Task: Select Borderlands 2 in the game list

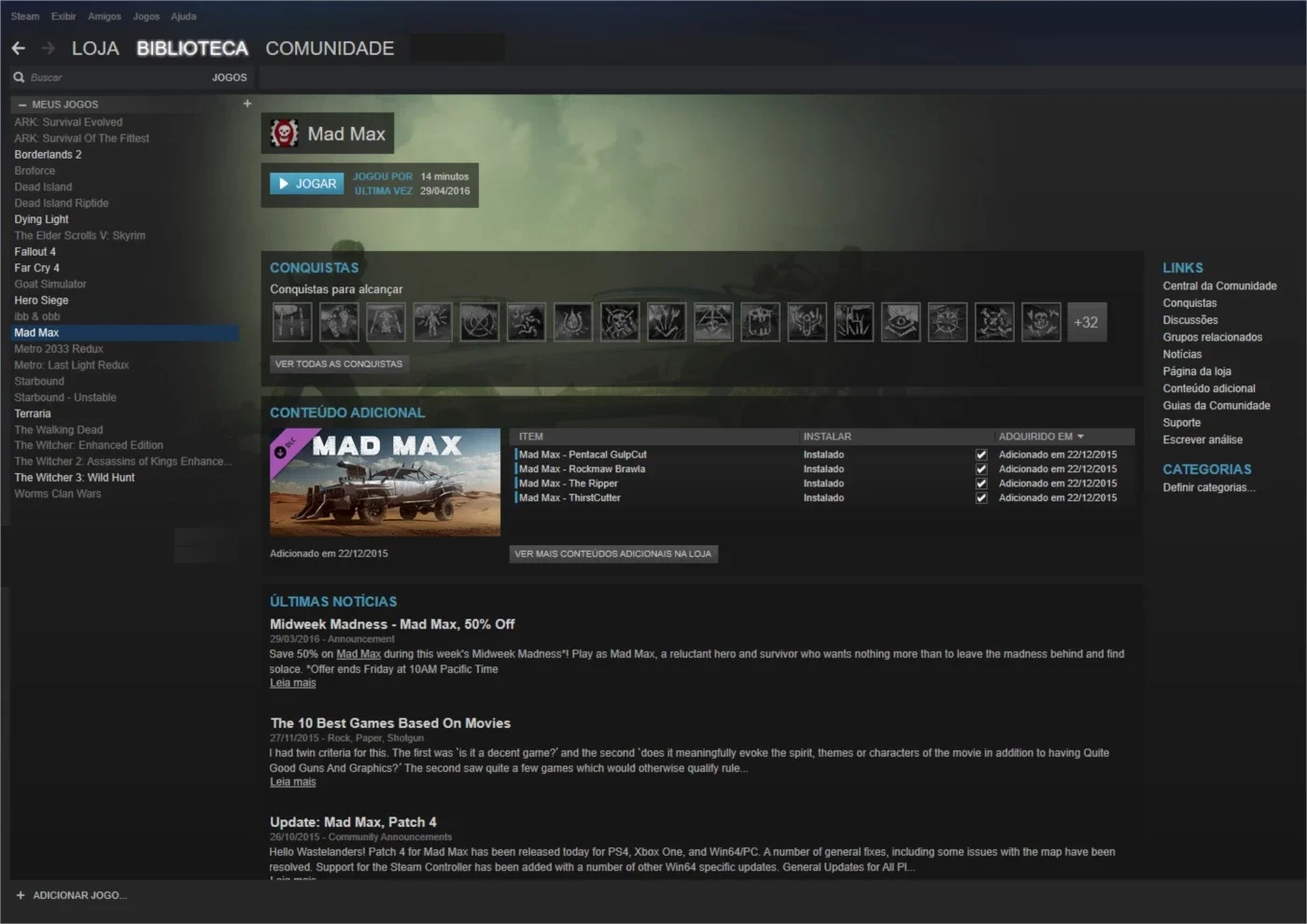Action: tap(48, 155)
